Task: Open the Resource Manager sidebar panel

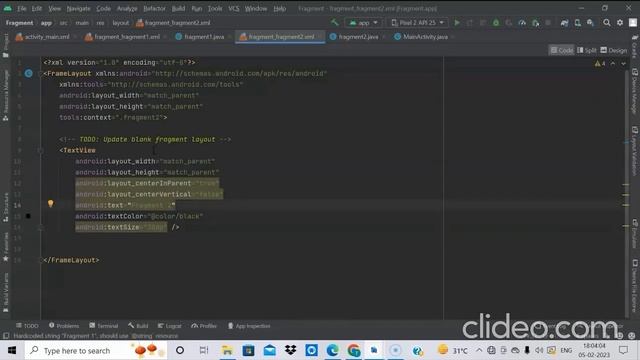Action: 6,96
